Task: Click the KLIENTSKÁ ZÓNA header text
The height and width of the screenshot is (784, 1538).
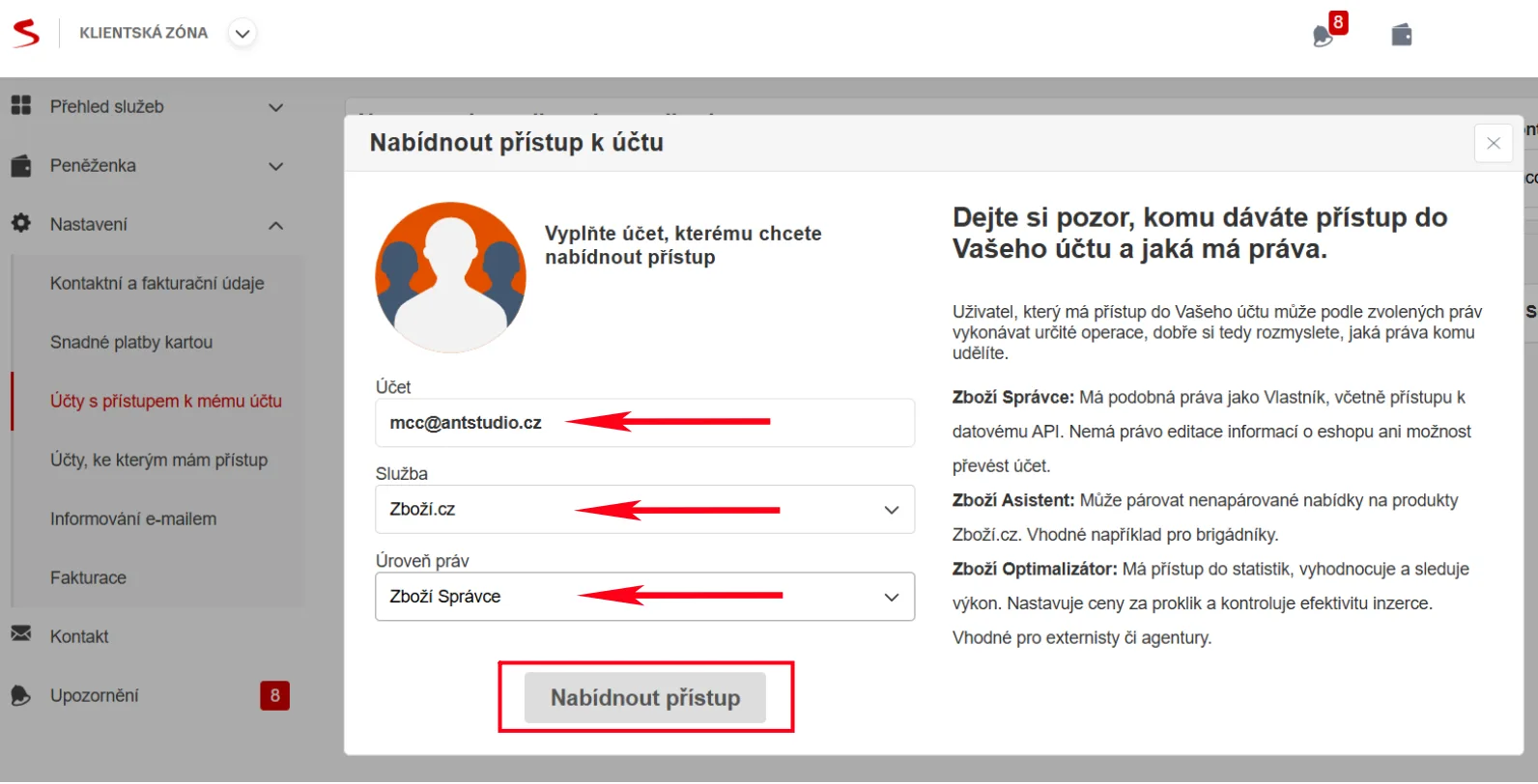Action: point(144,33)
